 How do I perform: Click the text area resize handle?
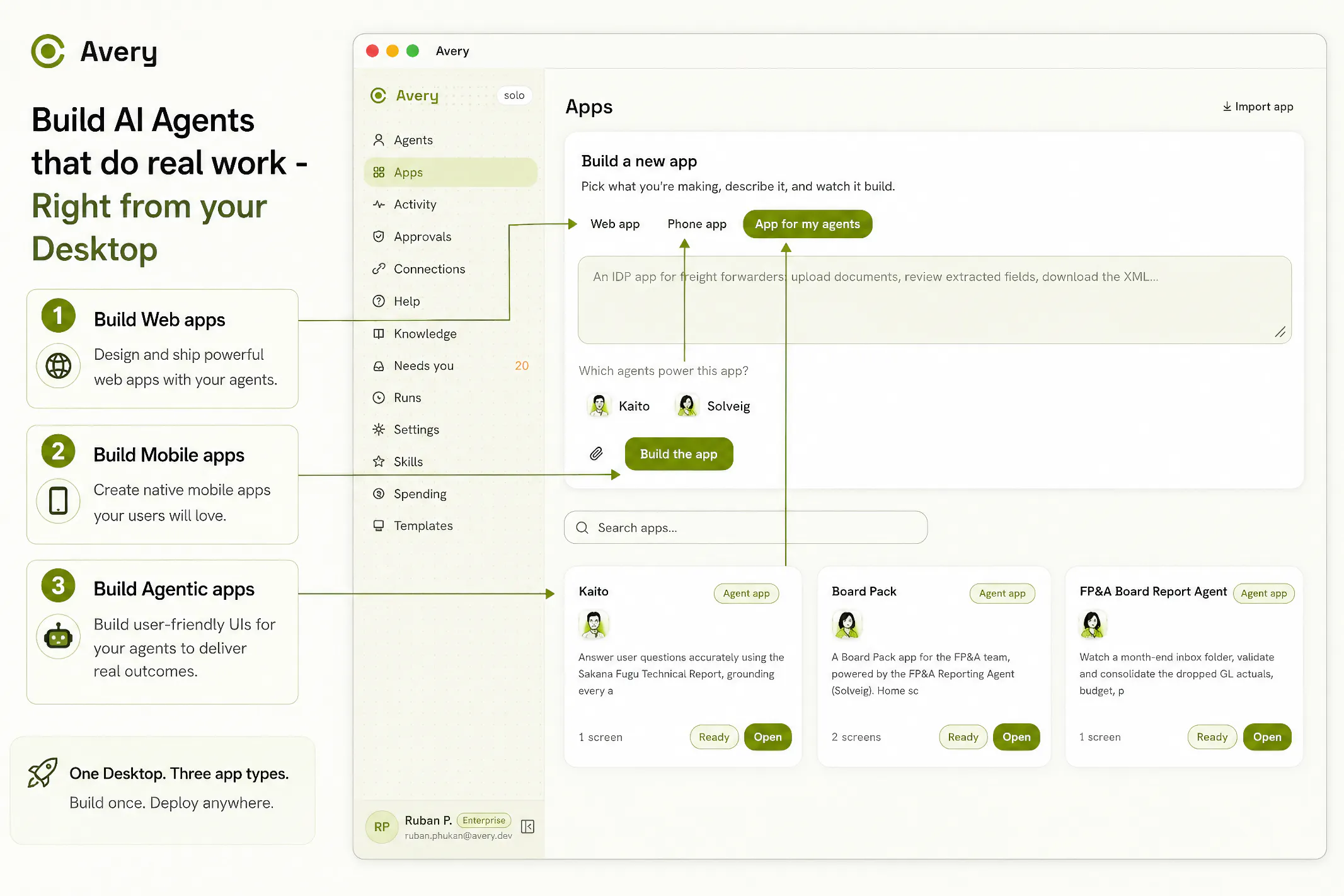point(1280,332)
